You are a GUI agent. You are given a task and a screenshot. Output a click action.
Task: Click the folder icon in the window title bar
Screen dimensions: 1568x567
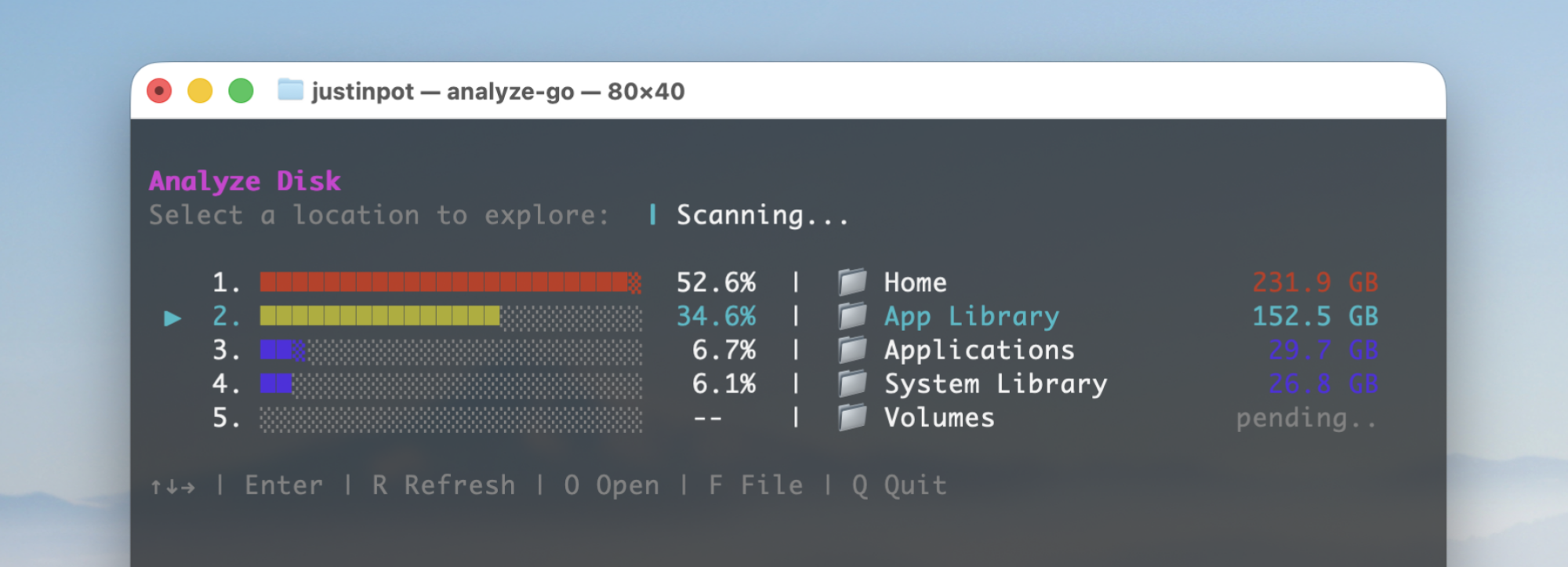[290, 90]
